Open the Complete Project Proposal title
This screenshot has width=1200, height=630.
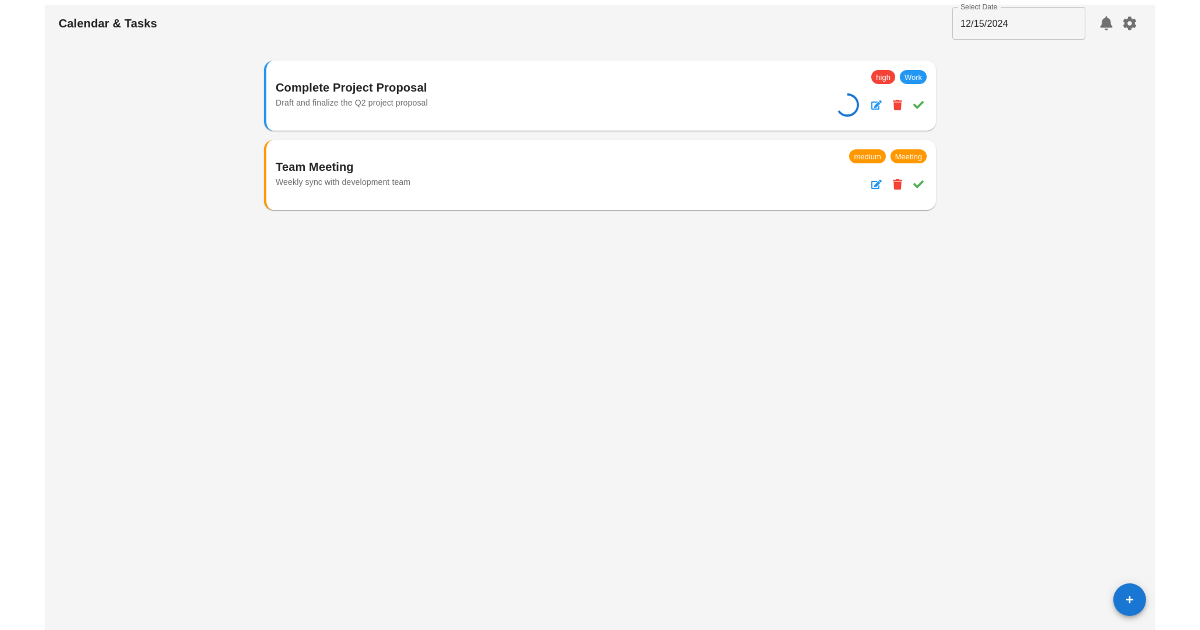click(351, 88)
